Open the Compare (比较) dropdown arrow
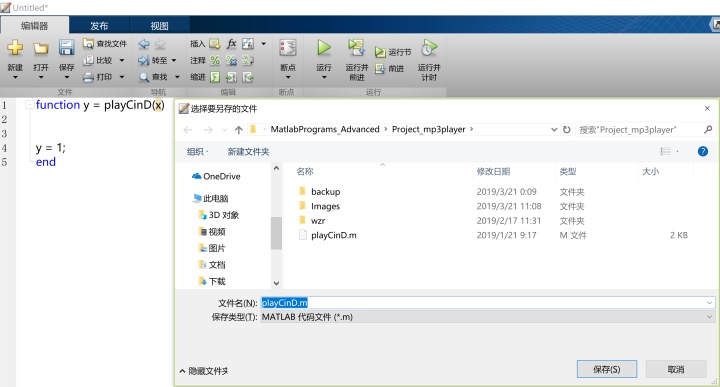 coord(122,60)
